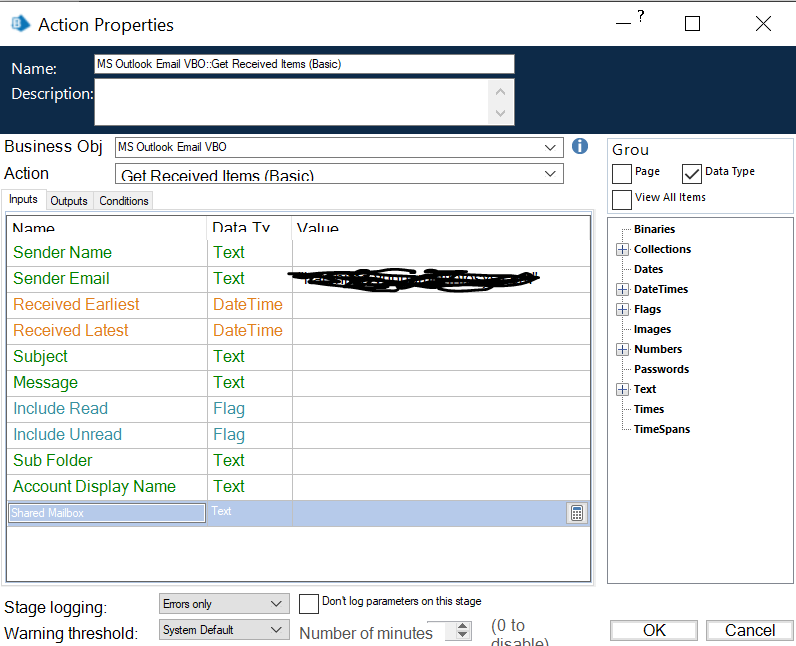The width and height of the screenshot is (796, 646).
Task: Open the Stage logging dropdown
Action: coord(224,604)
